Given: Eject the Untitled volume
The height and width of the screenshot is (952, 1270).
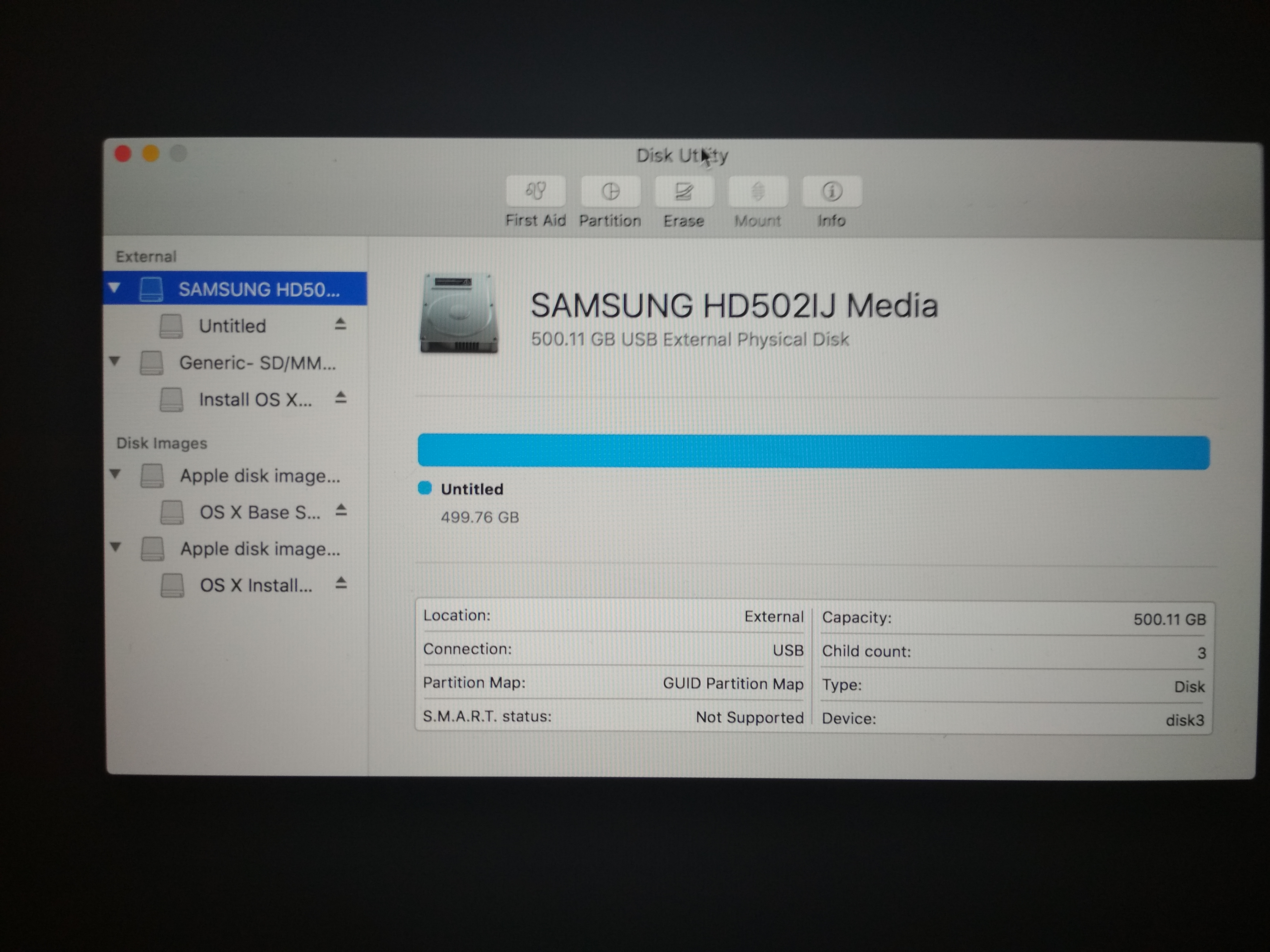Looking at the screenshot, I should [x=340, y=324].
